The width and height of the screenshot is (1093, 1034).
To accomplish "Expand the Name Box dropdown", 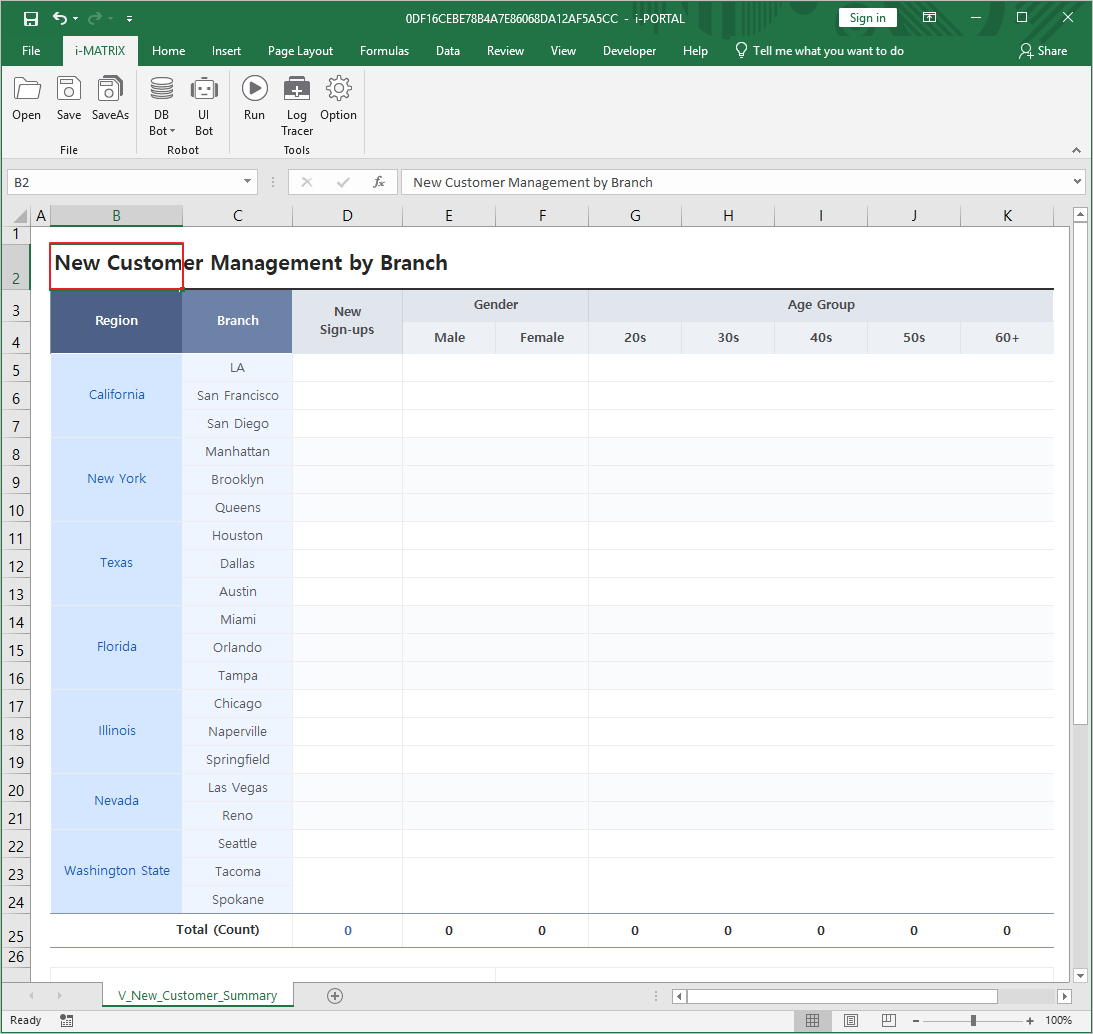I will (x=248, y=182).
